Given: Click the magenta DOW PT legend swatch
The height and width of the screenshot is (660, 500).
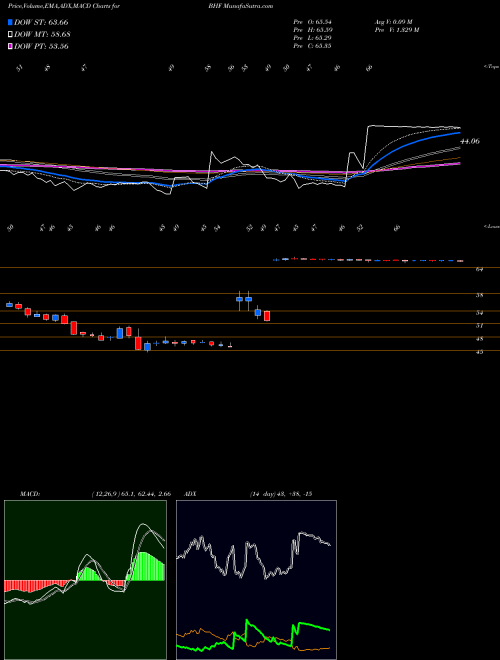Looking at the screenshot, I should [x=11, y=46].
